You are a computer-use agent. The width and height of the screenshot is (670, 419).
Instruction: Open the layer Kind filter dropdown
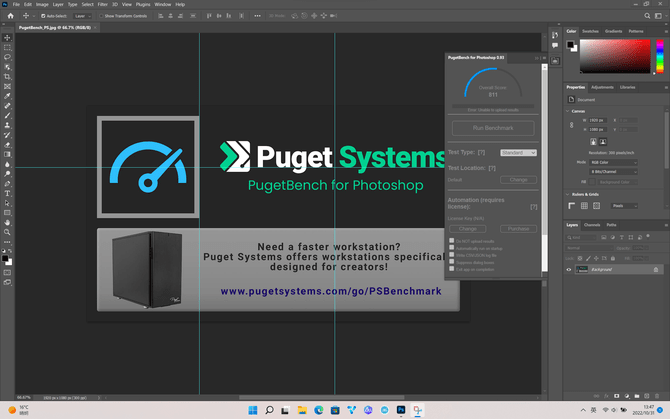coord(581,237)
